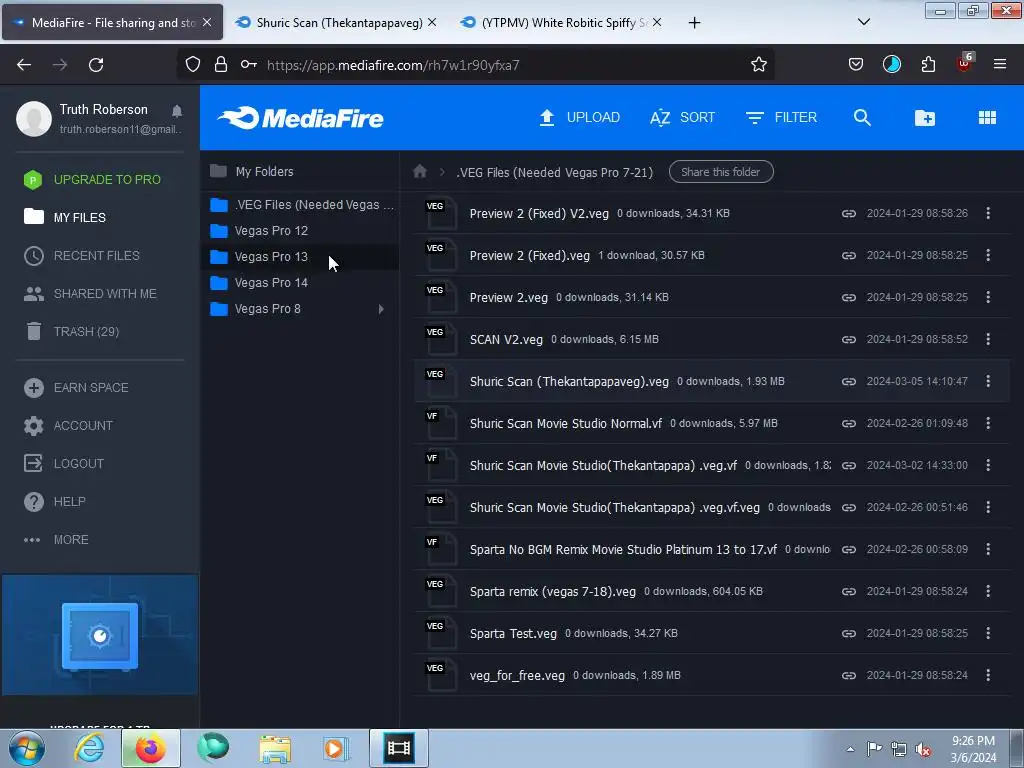This screenshot has width=1024, height=768.
Task: Reload the page
Action: (96, 65)
